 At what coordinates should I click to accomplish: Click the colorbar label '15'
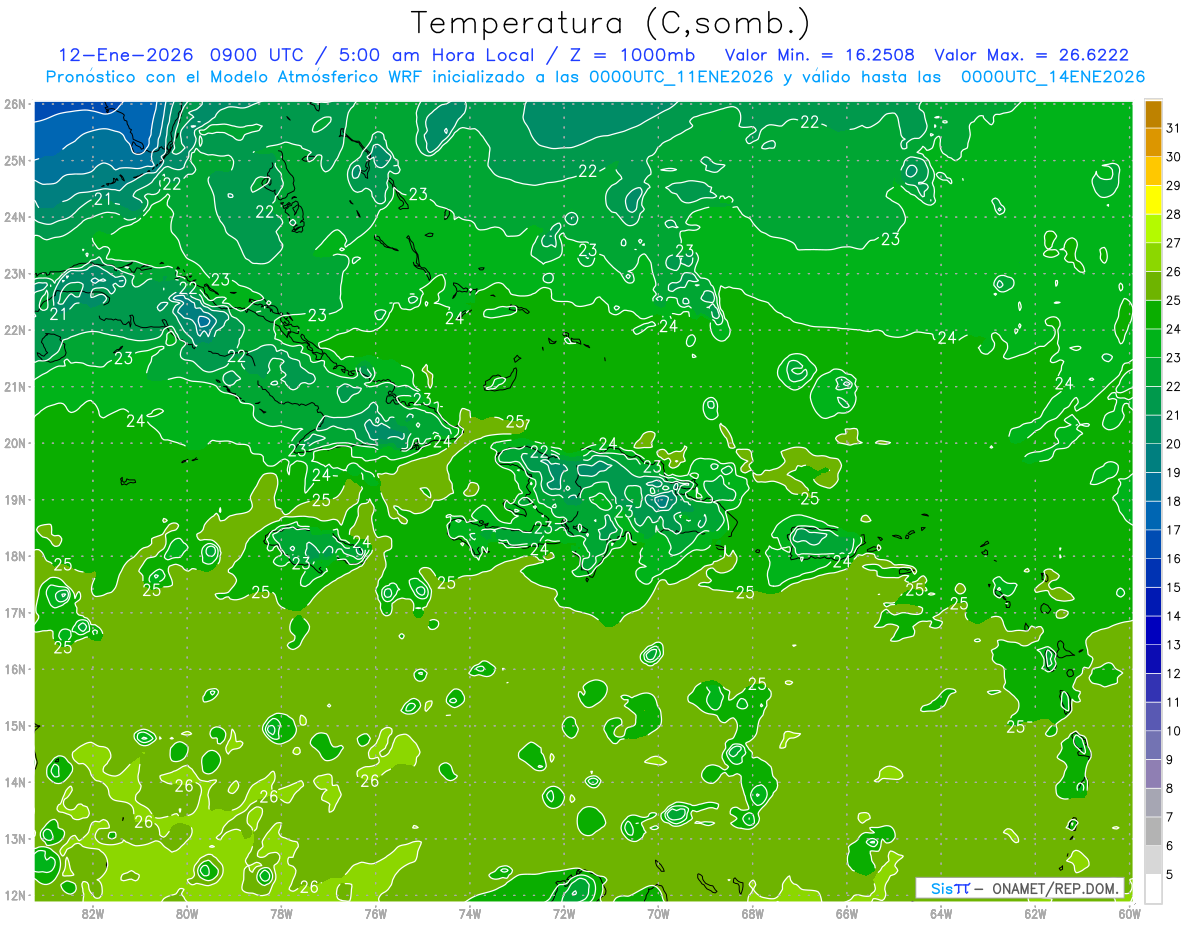point(1174,588)
